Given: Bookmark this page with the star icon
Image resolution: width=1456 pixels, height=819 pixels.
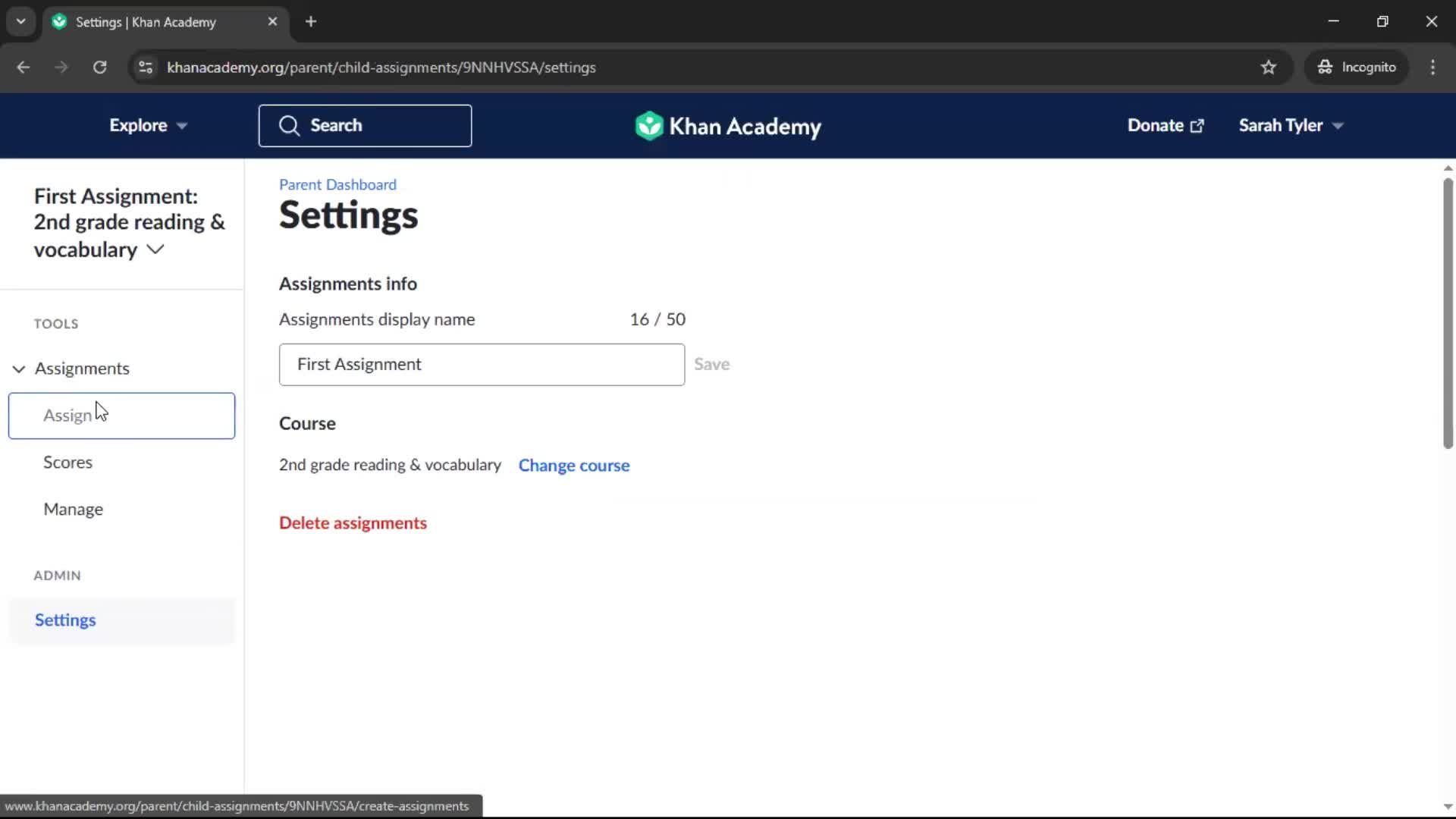Looking at the screenshot, I should pyautogui.click(x=1268, y=67).
